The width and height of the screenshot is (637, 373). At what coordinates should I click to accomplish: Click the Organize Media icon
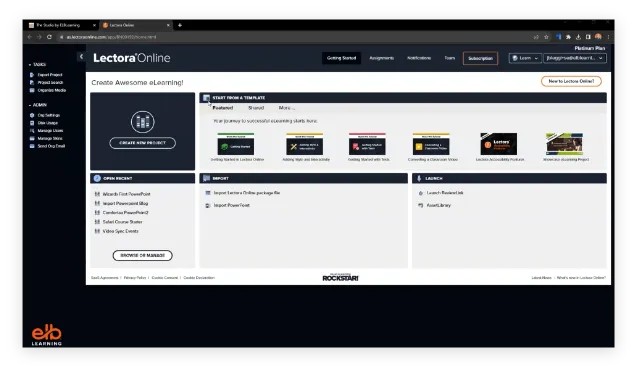pos(32,90)
